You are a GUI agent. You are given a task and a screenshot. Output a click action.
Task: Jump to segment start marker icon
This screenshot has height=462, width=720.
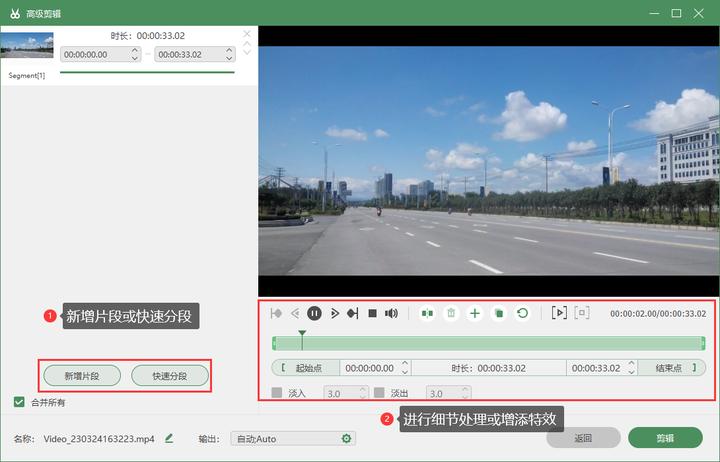[x=276, y=314]
